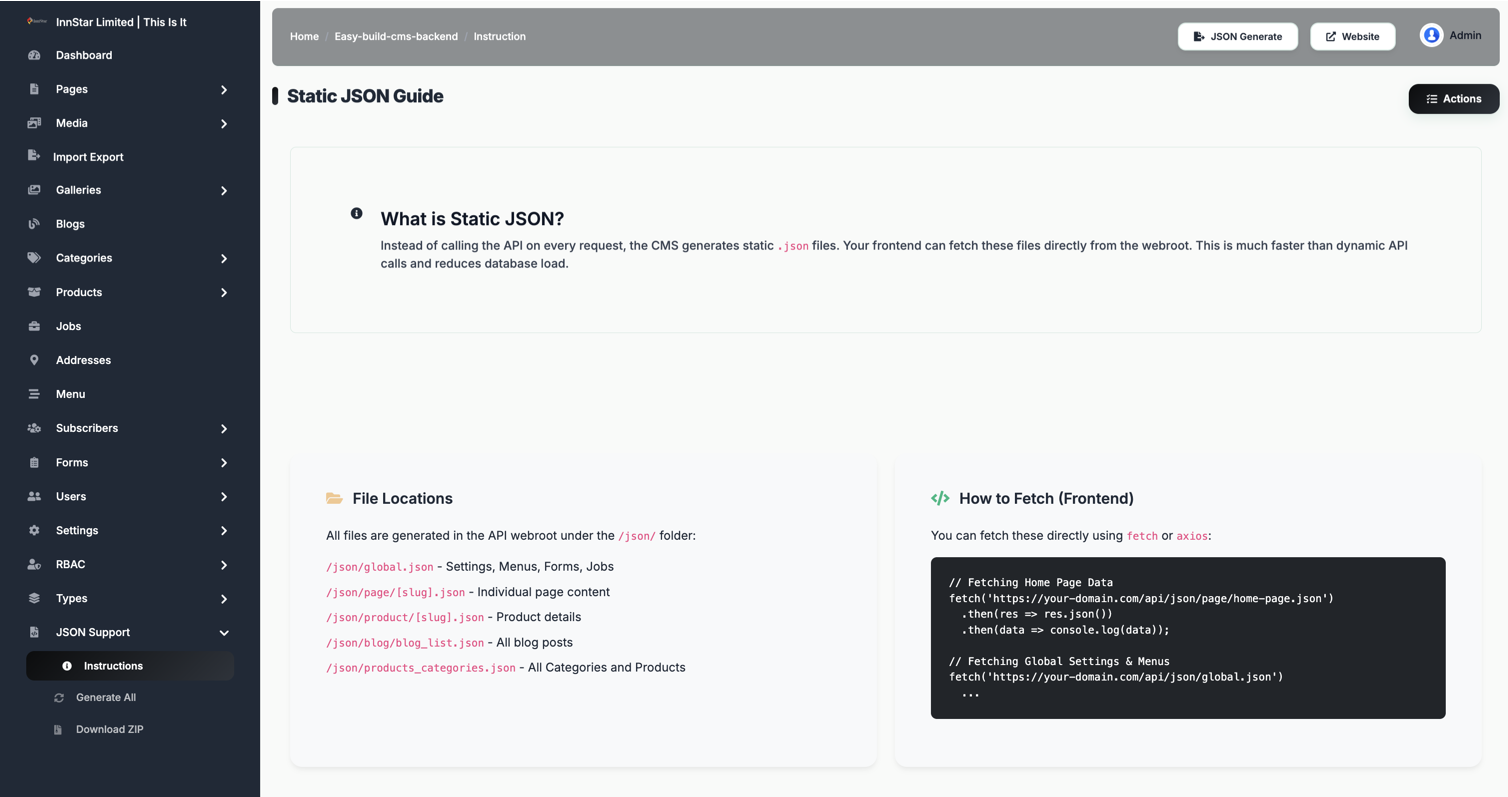Expand the Media submenu chevron
Viewport: 1508px width, 797px height.
click(x=224, y=124)
